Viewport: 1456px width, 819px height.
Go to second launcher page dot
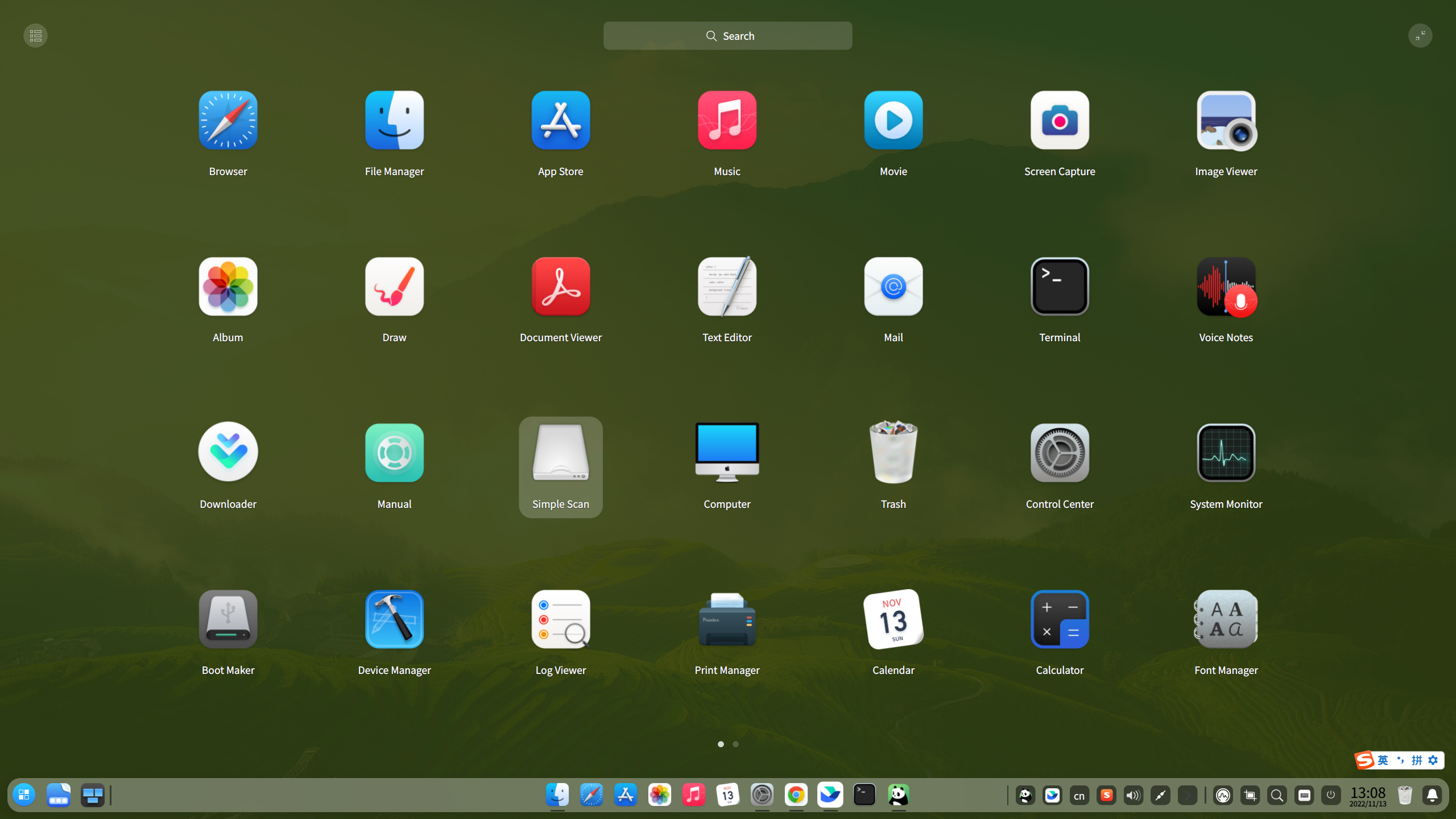tap(735, 744)
